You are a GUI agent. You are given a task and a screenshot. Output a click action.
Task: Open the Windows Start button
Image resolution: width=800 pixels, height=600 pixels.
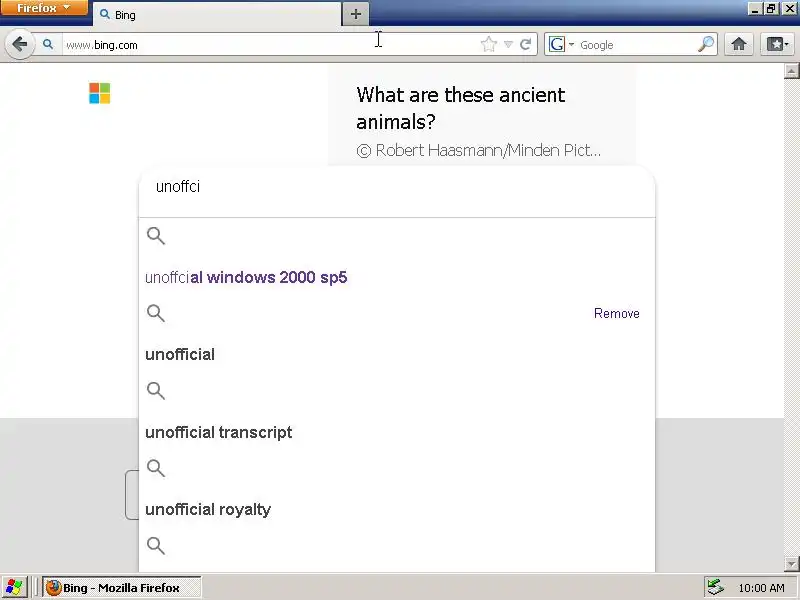14,587
